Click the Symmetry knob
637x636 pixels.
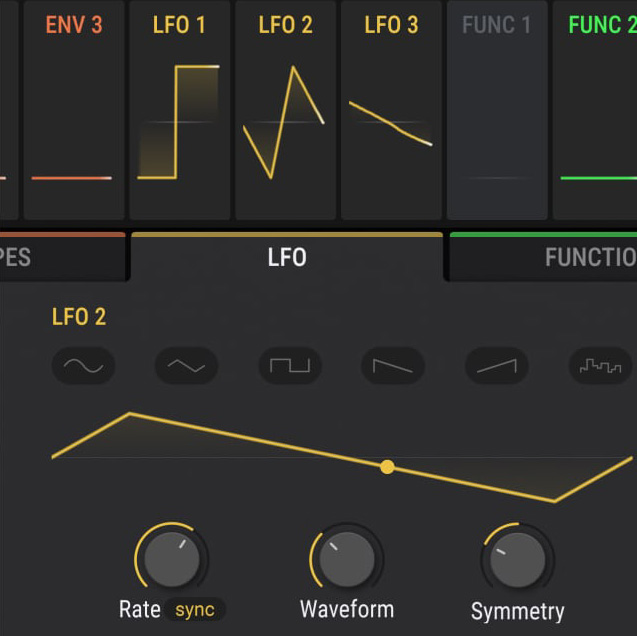(x=518, y=560)
